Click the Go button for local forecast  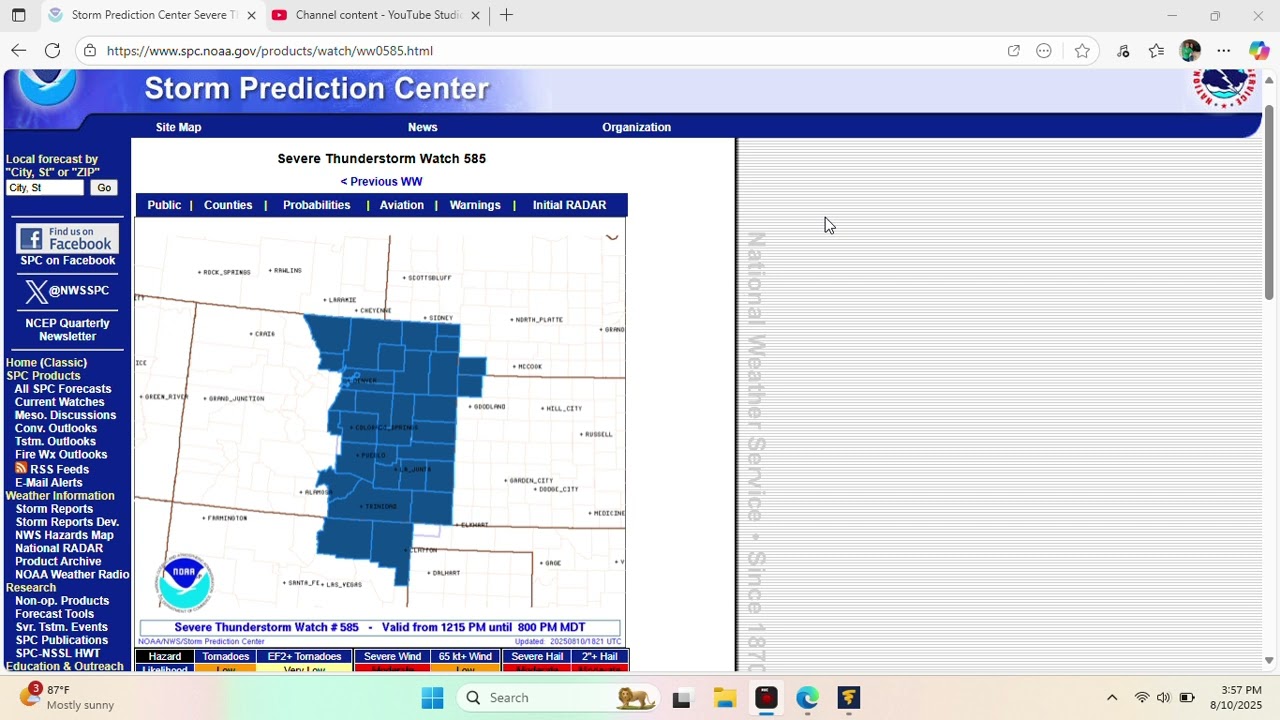[x=104, y=188]
